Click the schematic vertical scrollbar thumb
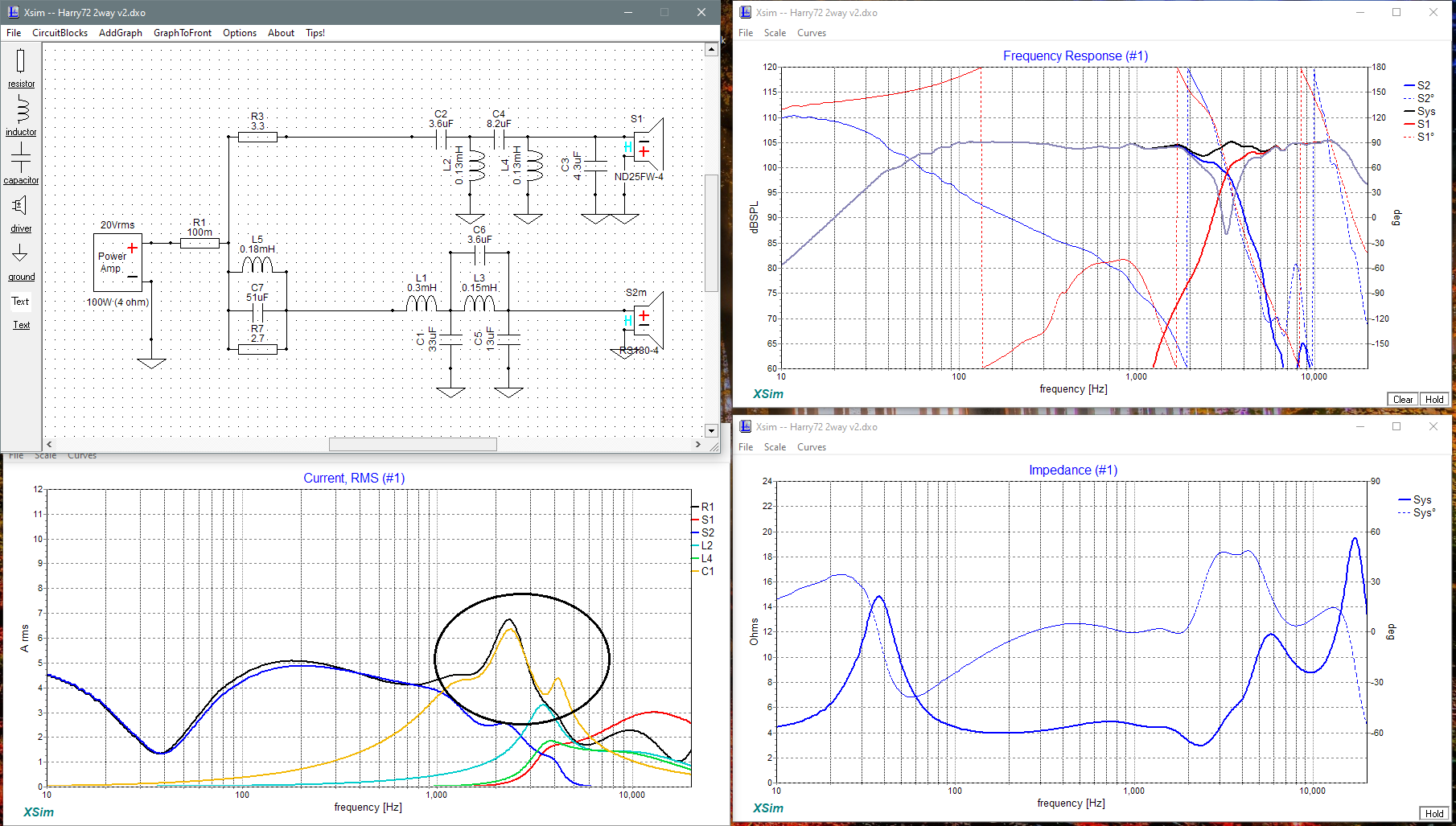The image size is (1456, 826). point(711,233)
